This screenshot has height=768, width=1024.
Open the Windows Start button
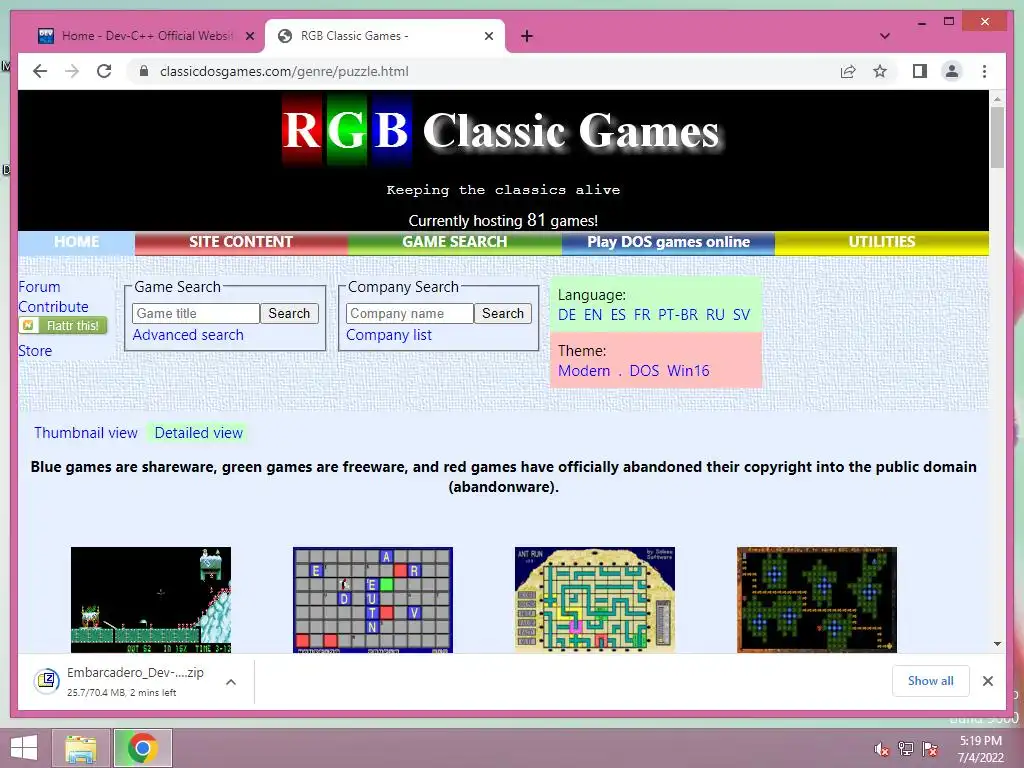point(24,748)
